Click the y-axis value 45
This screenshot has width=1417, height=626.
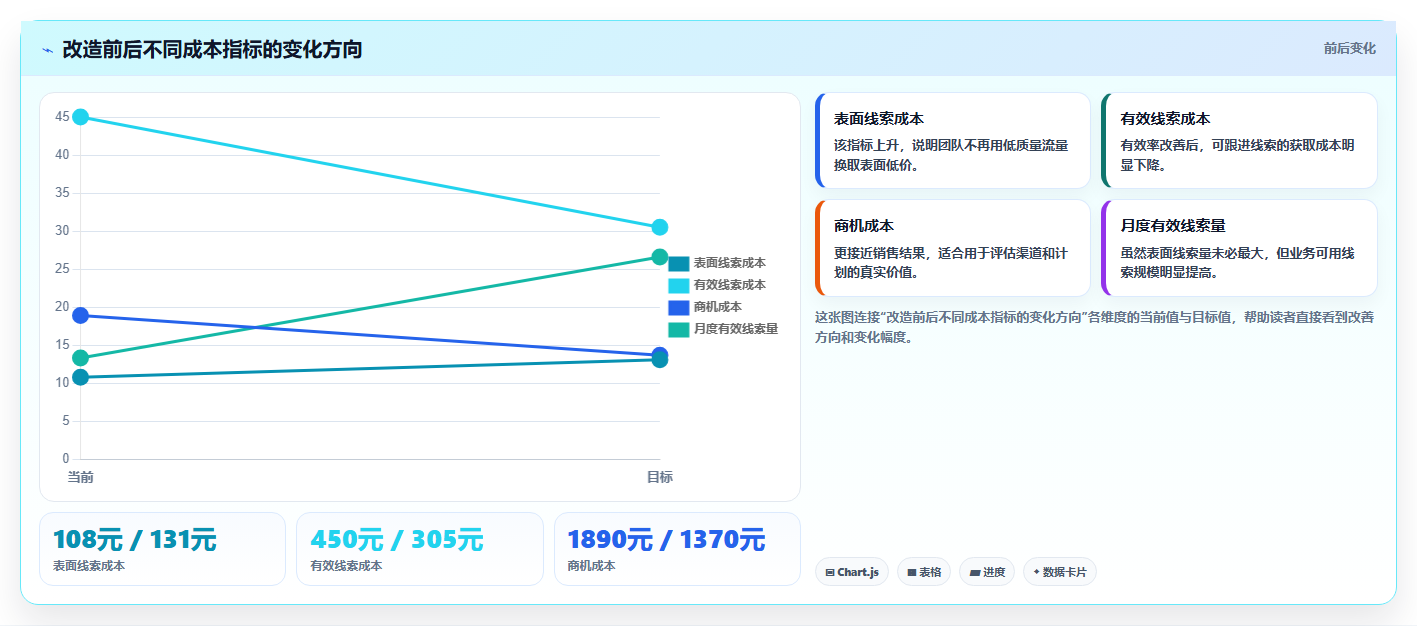point(62,117)
